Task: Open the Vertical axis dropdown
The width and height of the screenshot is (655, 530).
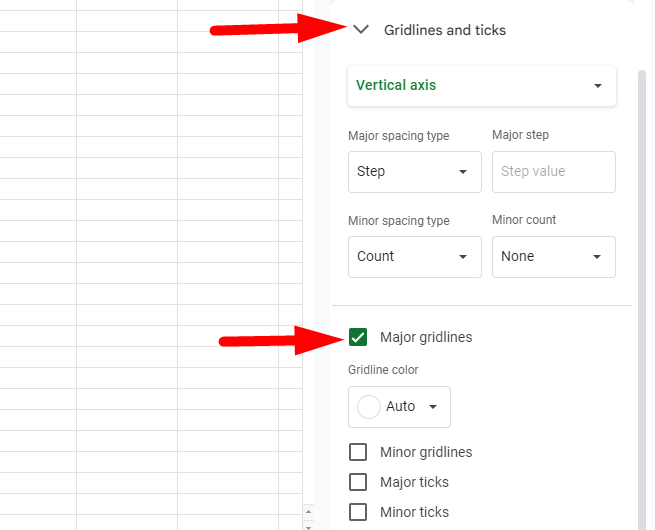Action: (481, 86)
